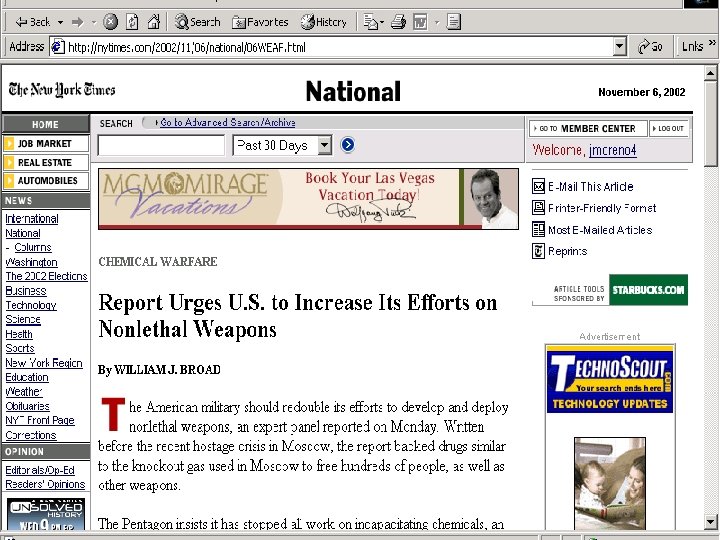Open the National news link

[x=23, y=233]
